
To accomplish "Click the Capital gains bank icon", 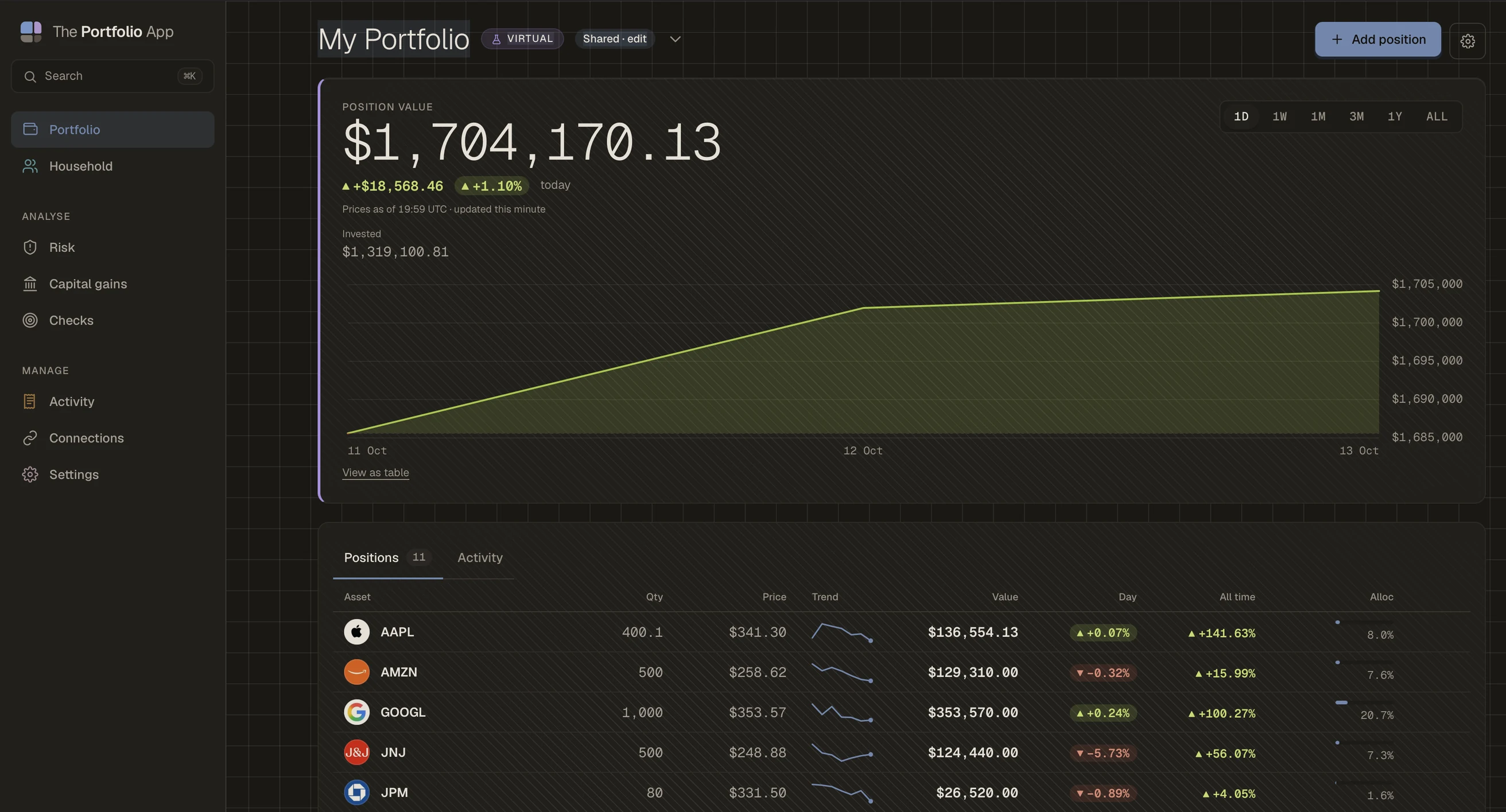I will pos(30,284).
